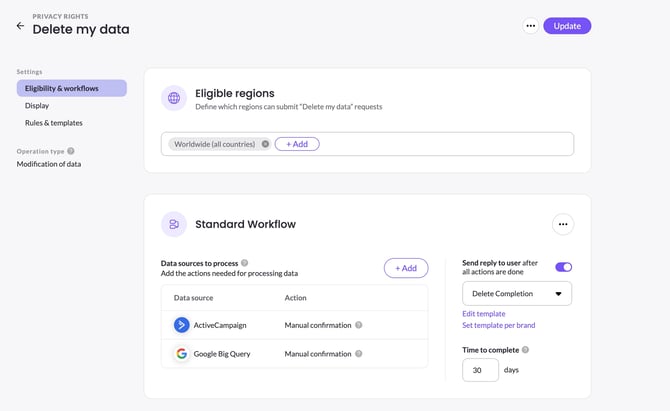
Task: Click the back arrow beside Delete my data
Action: (x=20, y=26)
